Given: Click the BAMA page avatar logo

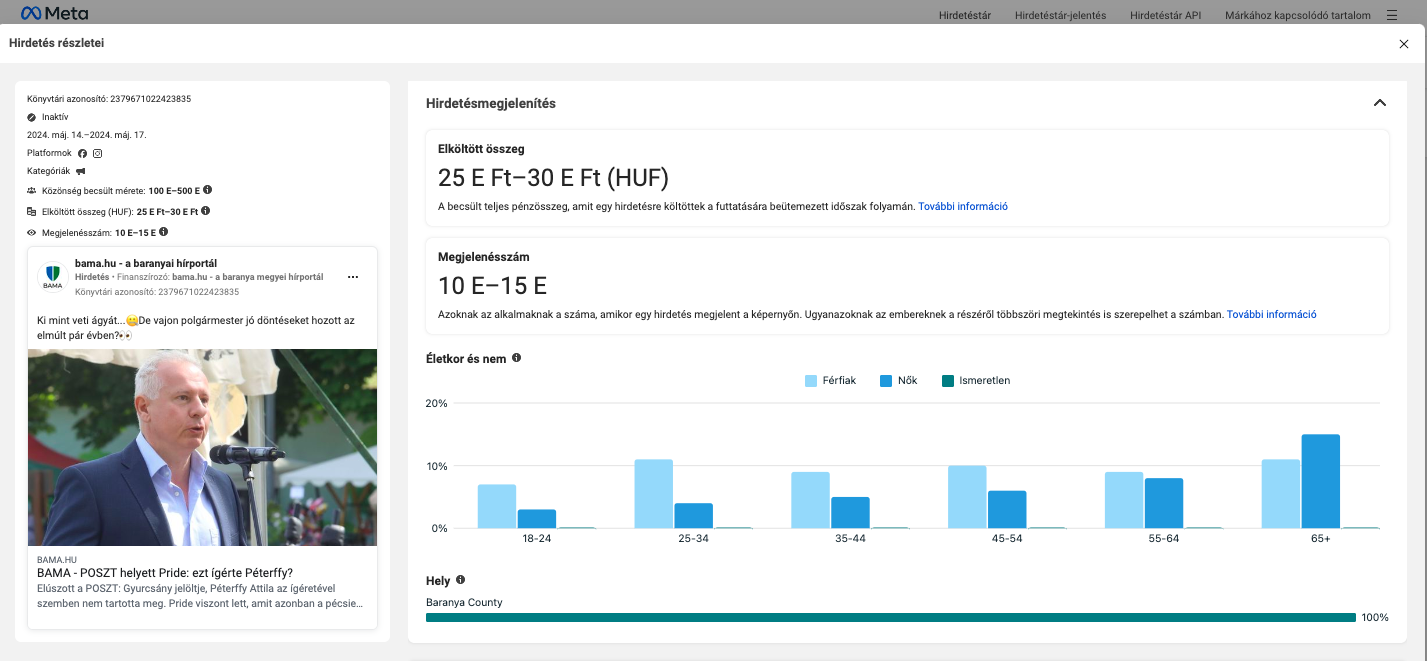Looking at the screenshot, I should tap(52, 276).
